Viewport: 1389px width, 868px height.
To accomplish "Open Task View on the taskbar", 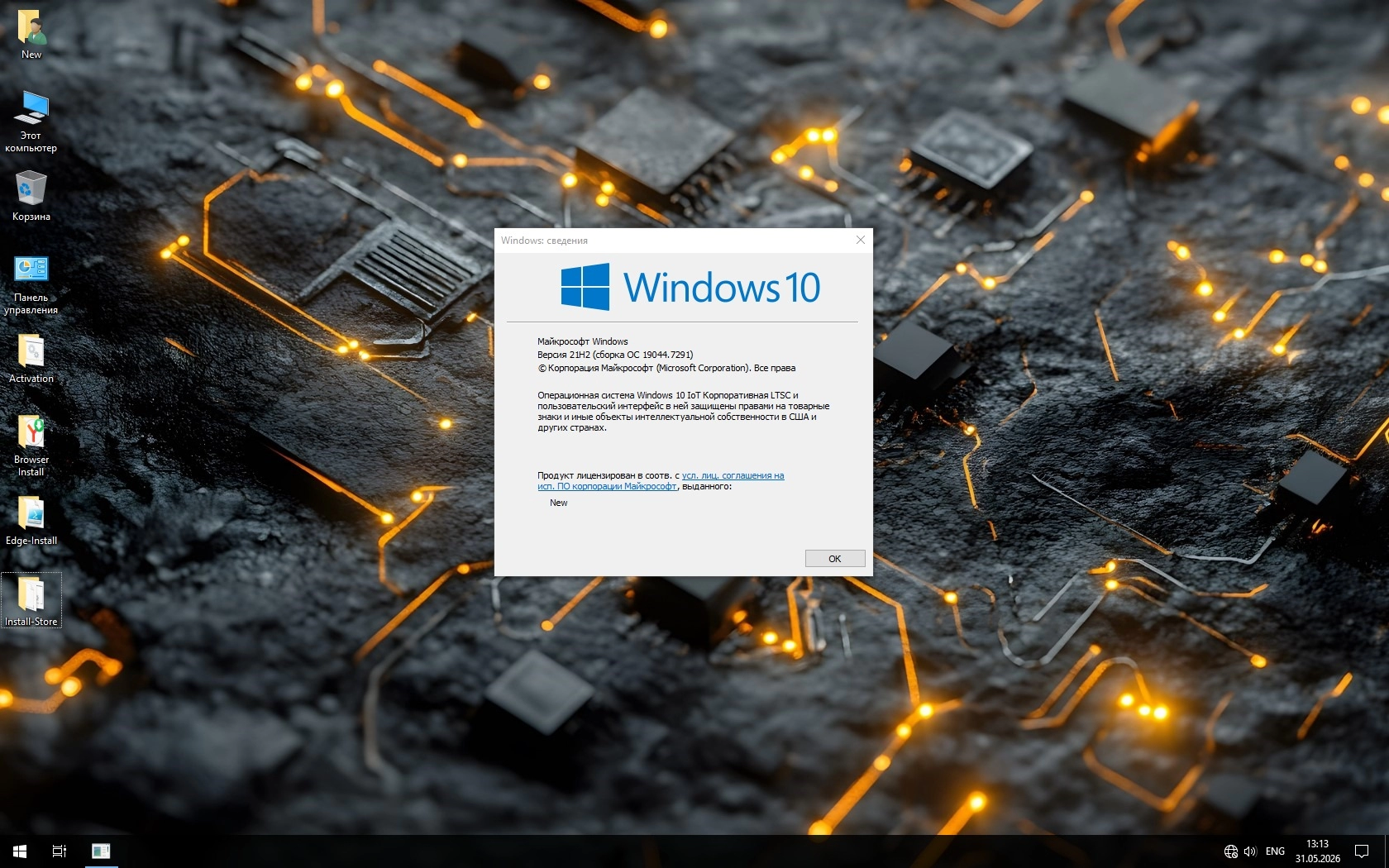I will coord(60,851).
